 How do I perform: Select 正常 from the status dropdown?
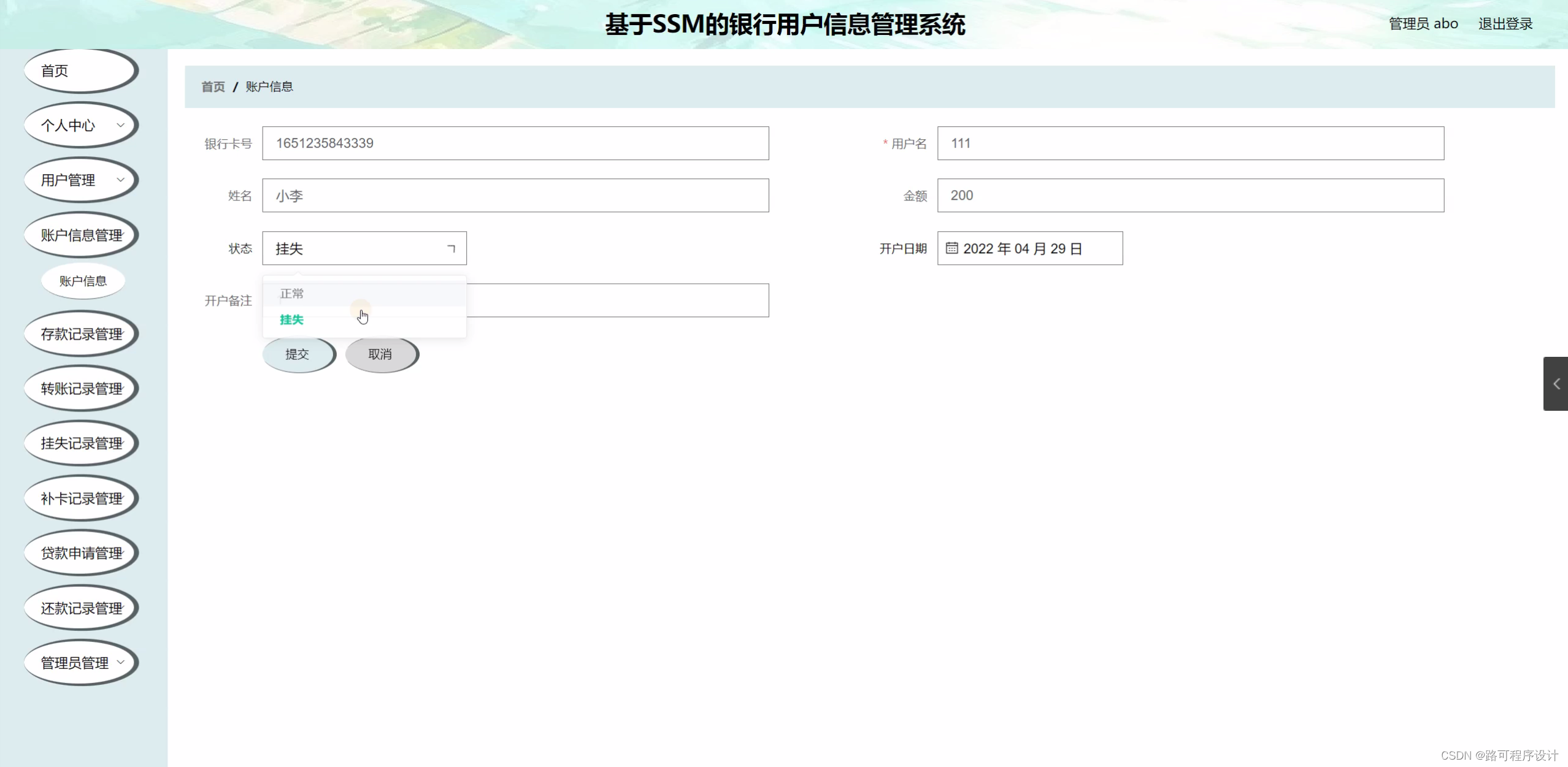click(x=292, y=293)
